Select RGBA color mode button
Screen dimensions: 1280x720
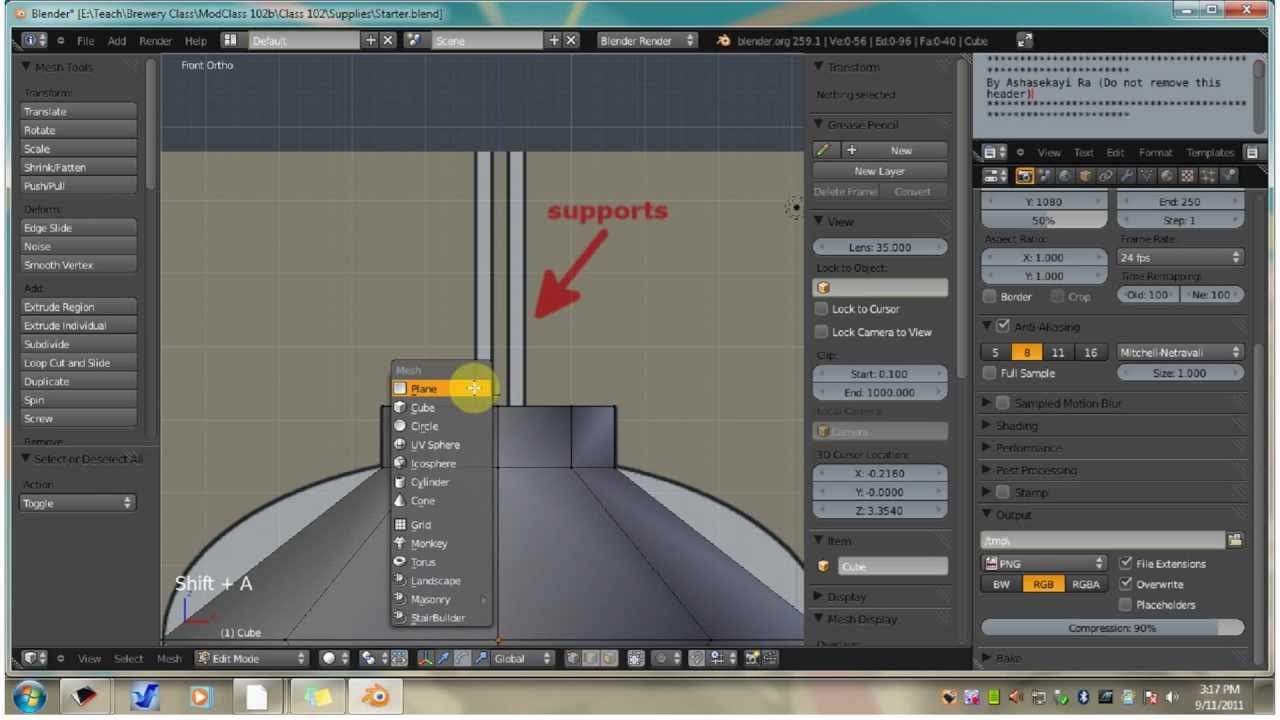1085,584
